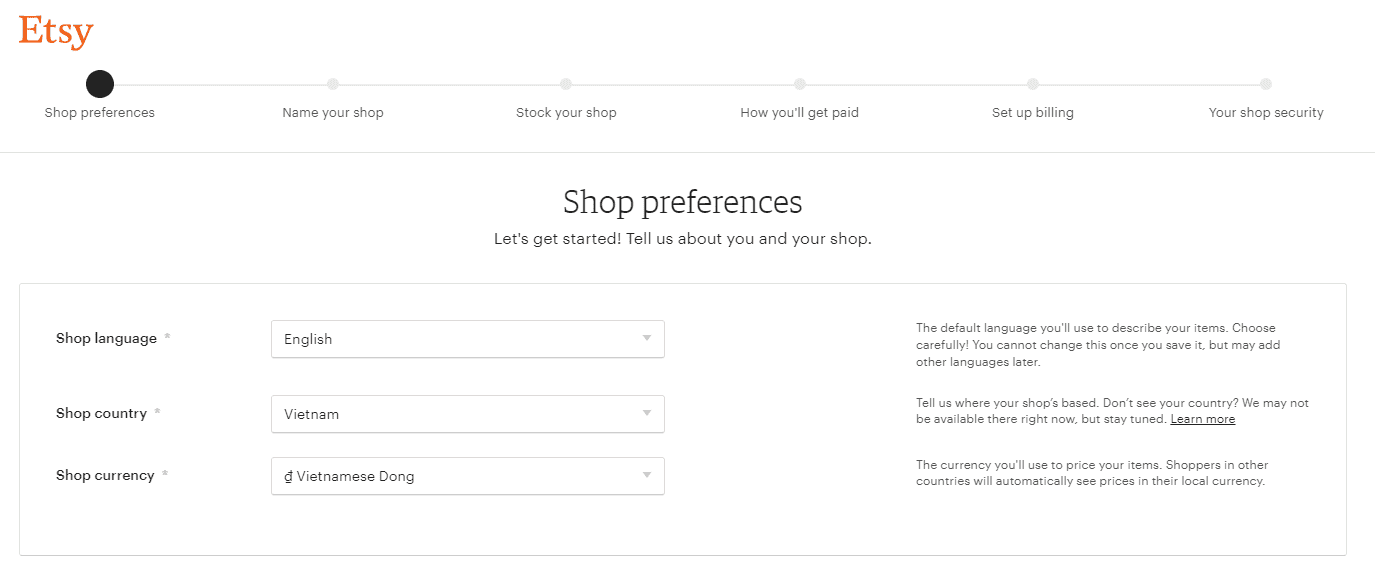Viewport: 1375px width, 580px height.
Task: Go to Set up billing step label
Action: click(1033, 113)
